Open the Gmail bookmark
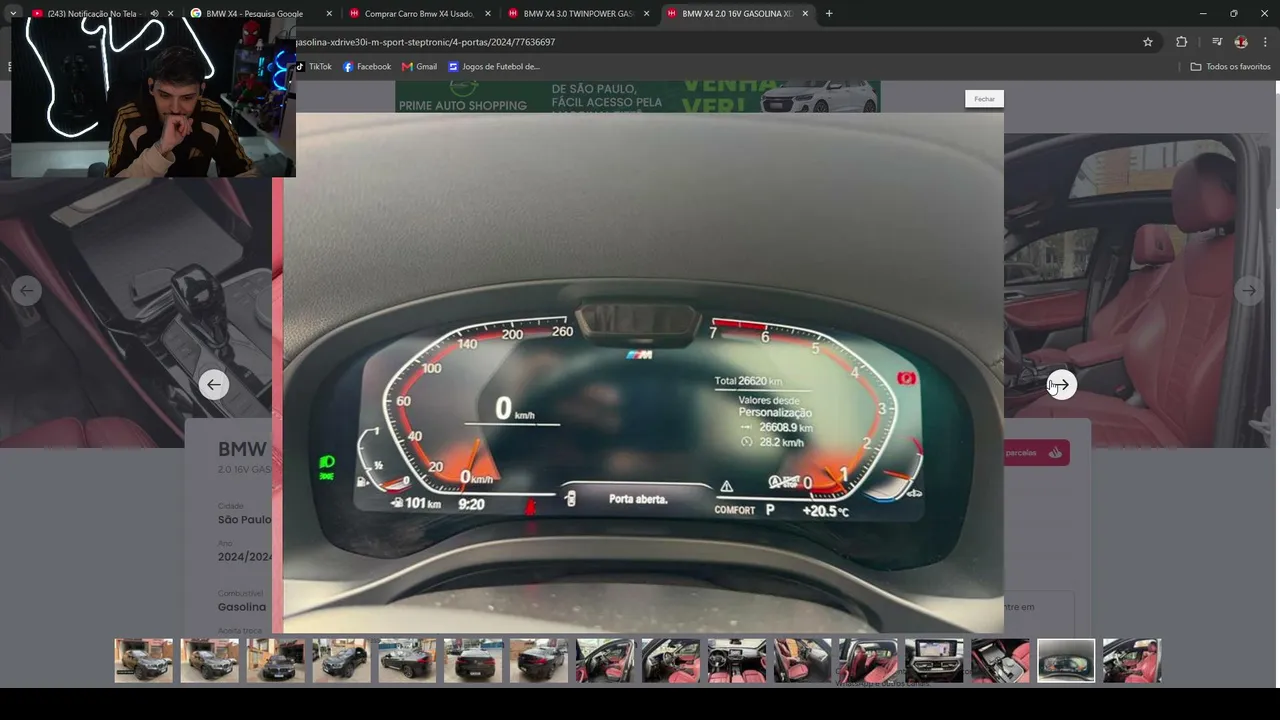 pos(420,67)
